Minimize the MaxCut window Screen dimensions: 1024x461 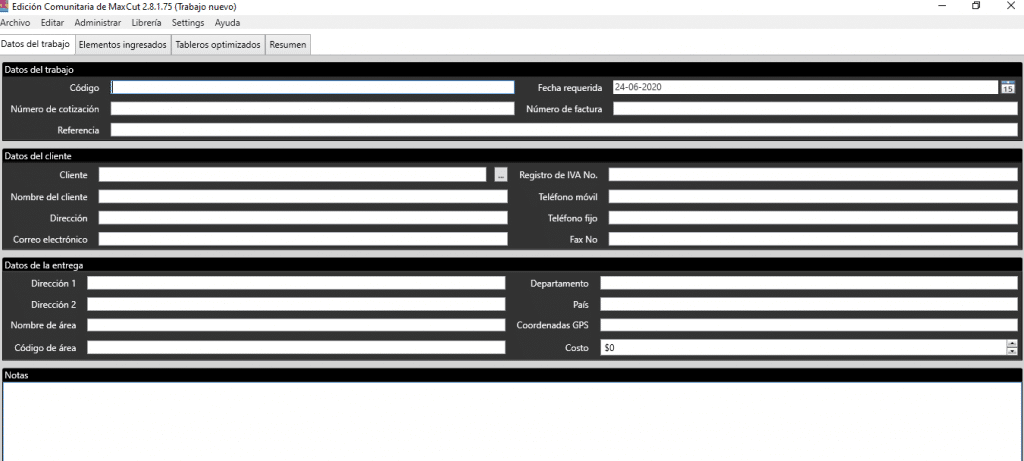[943, 6]
